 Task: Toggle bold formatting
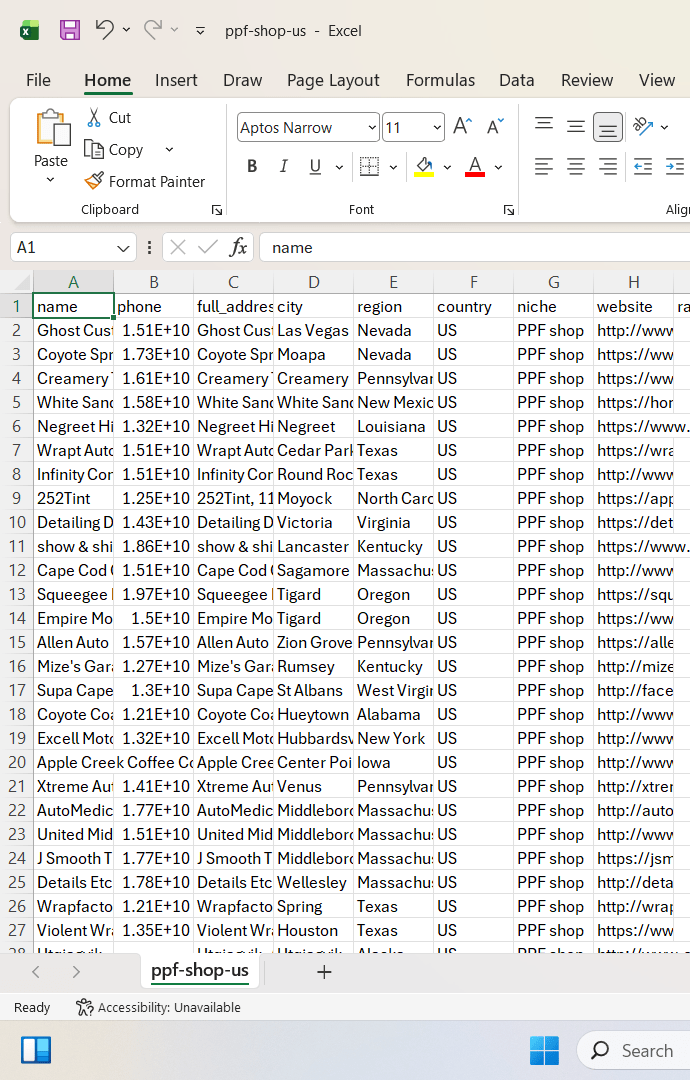(252, 166)
